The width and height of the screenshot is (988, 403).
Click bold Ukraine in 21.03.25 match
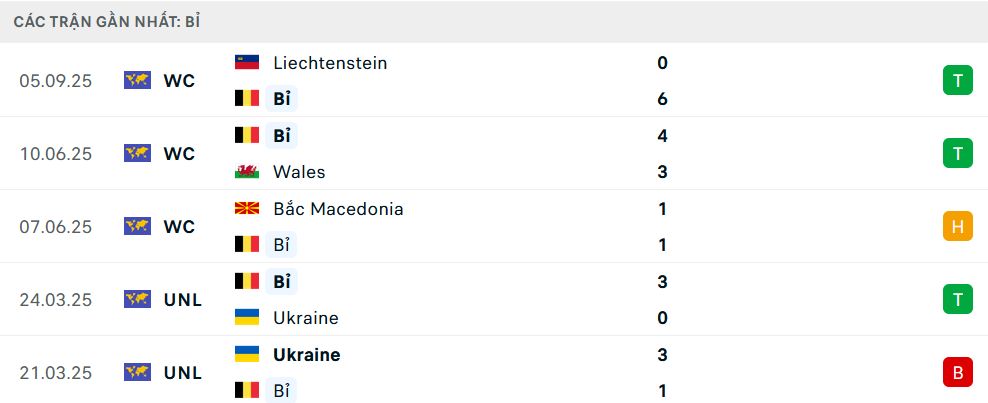coord(306,354)
